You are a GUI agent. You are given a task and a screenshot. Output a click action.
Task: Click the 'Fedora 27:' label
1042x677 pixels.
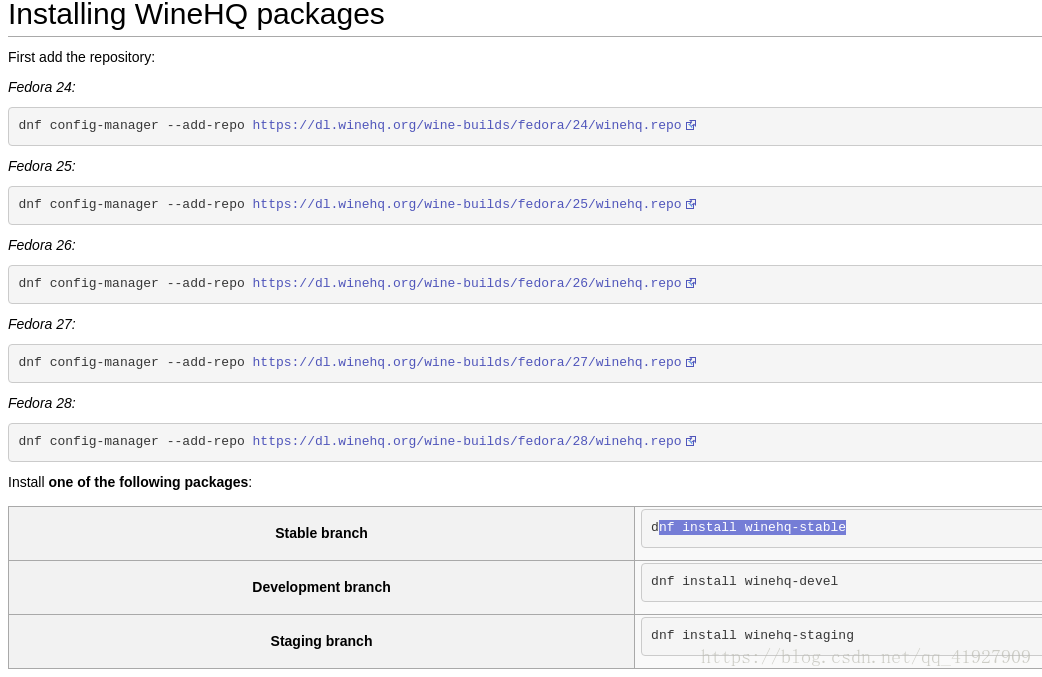[42, 324]
